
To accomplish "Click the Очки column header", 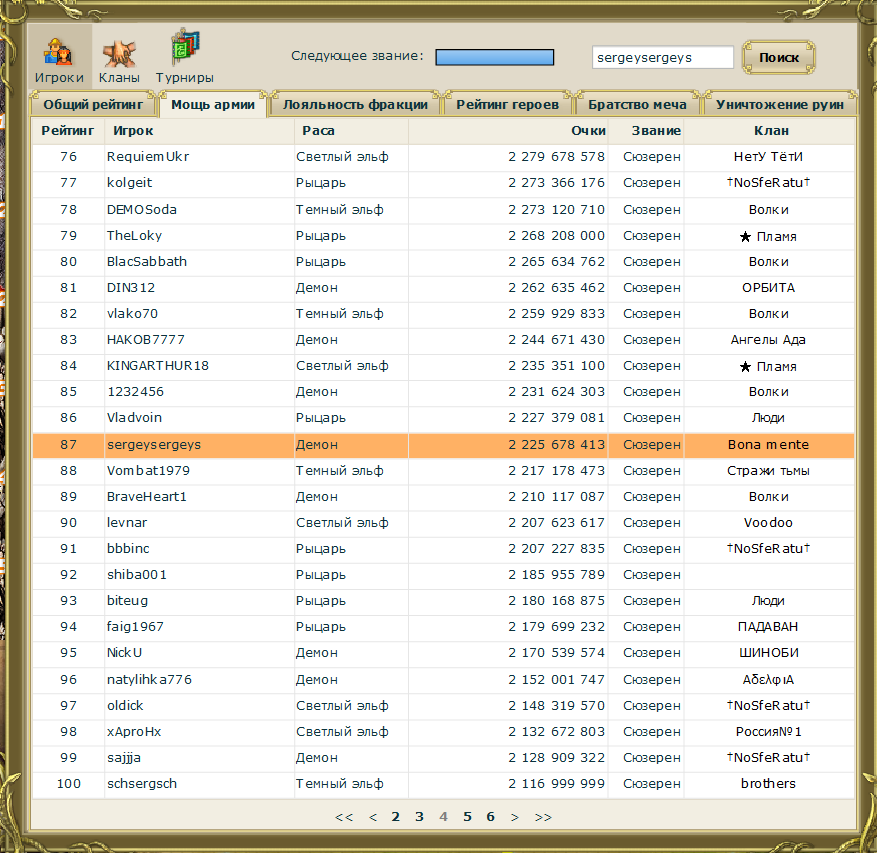I will 589,131.
